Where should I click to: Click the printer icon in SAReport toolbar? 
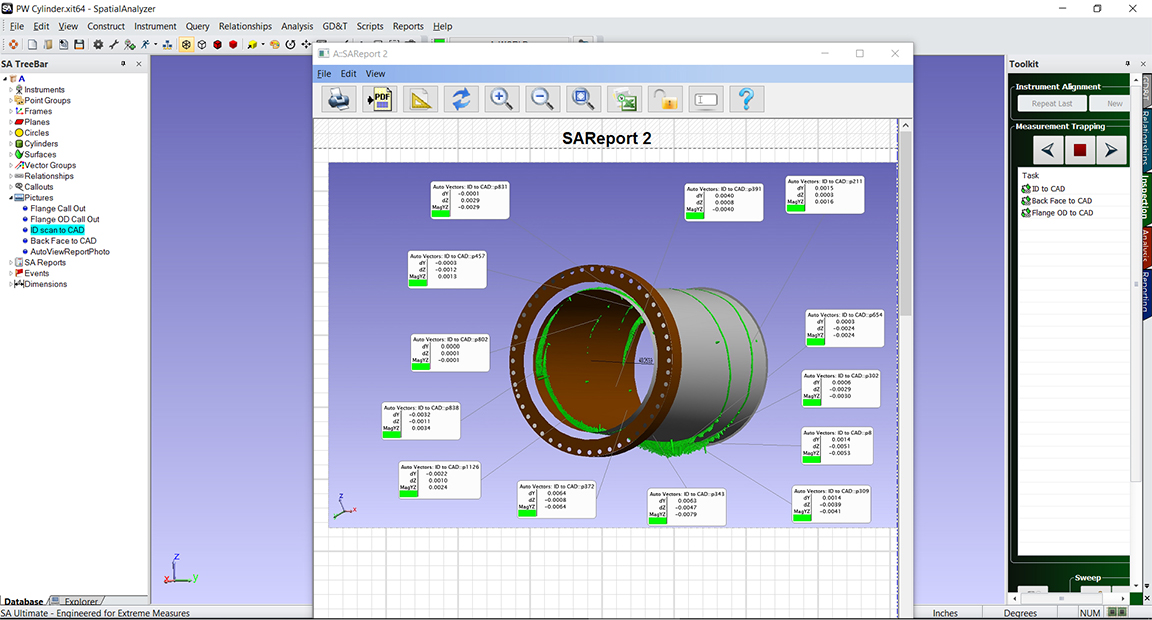(339, 99)
